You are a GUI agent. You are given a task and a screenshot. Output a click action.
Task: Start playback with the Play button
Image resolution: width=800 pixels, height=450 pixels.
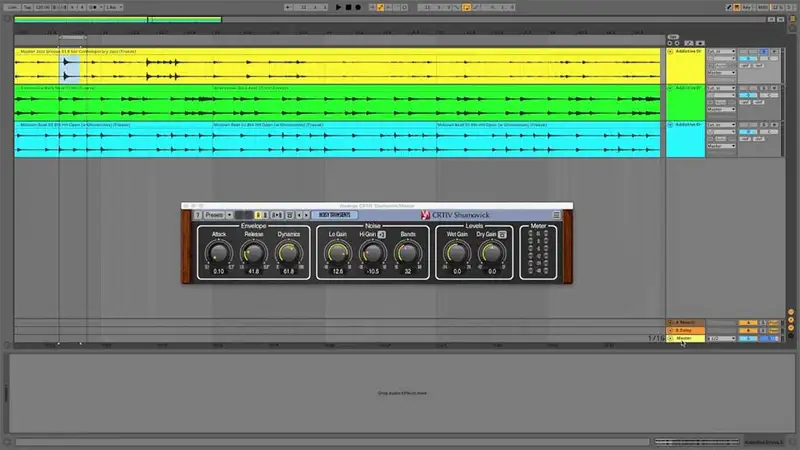(338, 7)
